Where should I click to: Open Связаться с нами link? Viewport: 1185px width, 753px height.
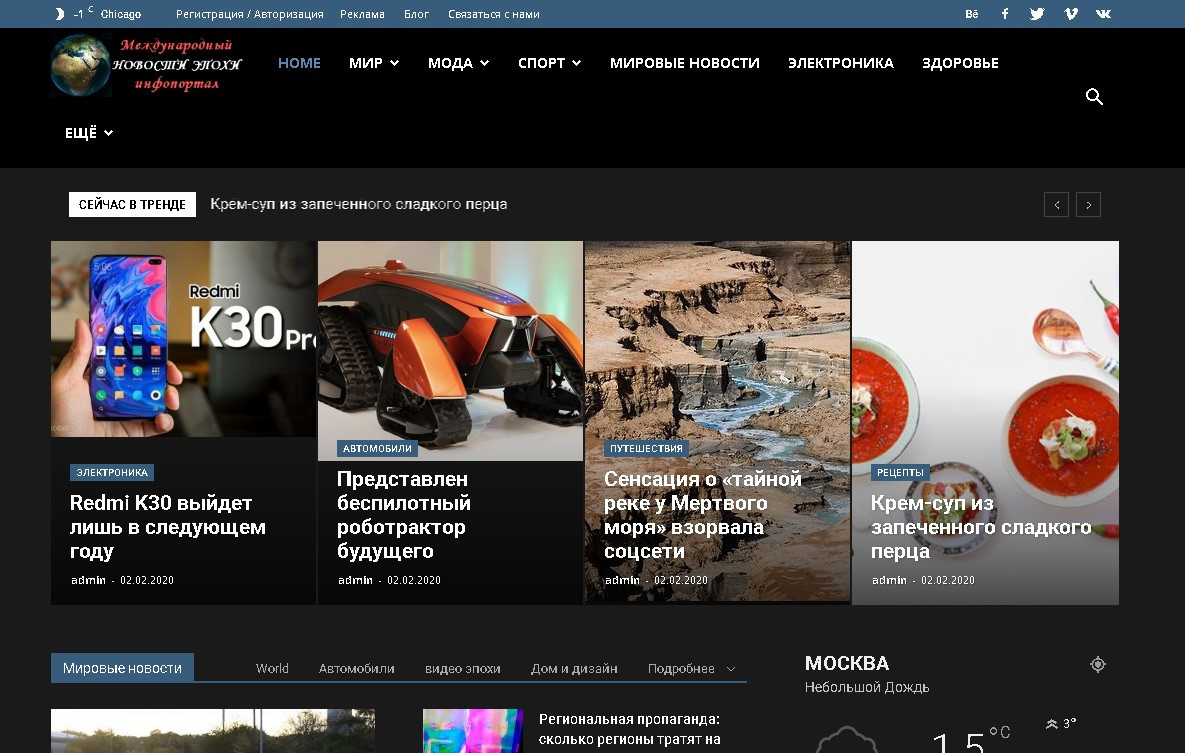coord(493,14)
